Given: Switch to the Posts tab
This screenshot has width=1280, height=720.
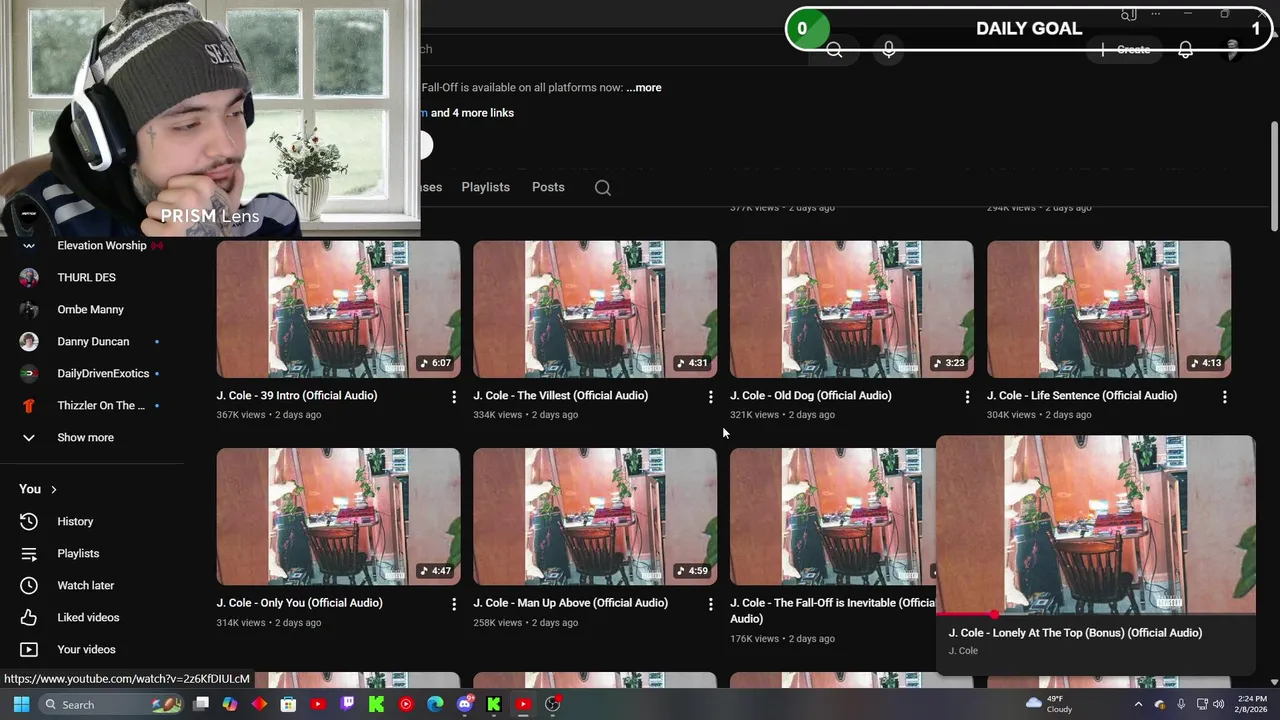Looking at the screenshot, I should (x=548, y=187).
